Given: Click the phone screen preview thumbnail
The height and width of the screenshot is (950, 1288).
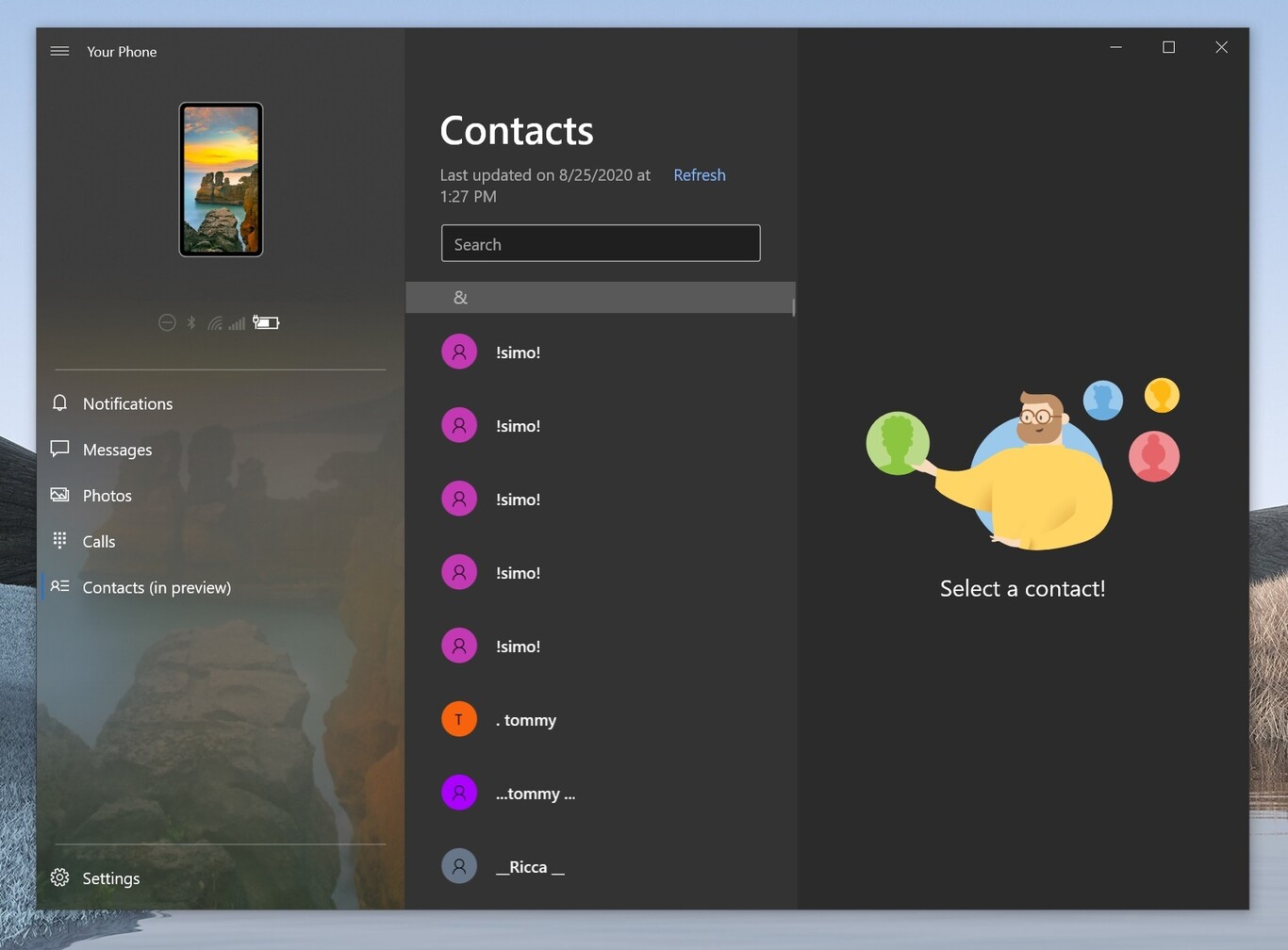Looking at the screenshot, I should click(220, 179).
